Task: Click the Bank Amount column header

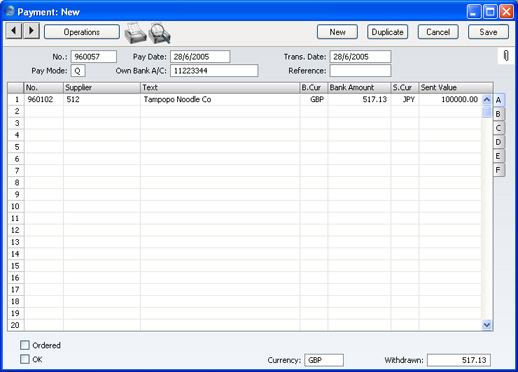Action: (359, 88)
